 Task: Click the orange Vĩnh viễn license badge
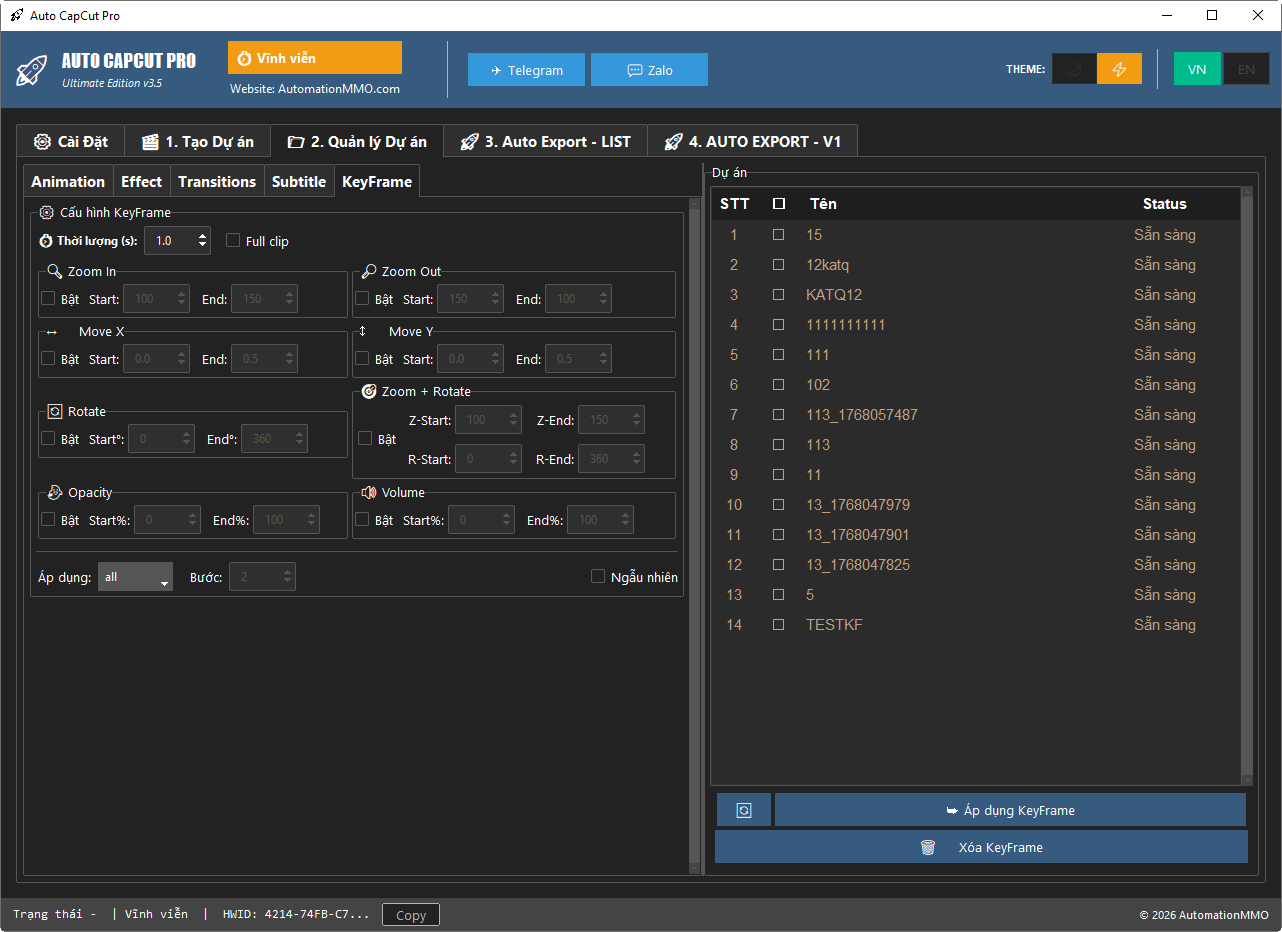315,58
